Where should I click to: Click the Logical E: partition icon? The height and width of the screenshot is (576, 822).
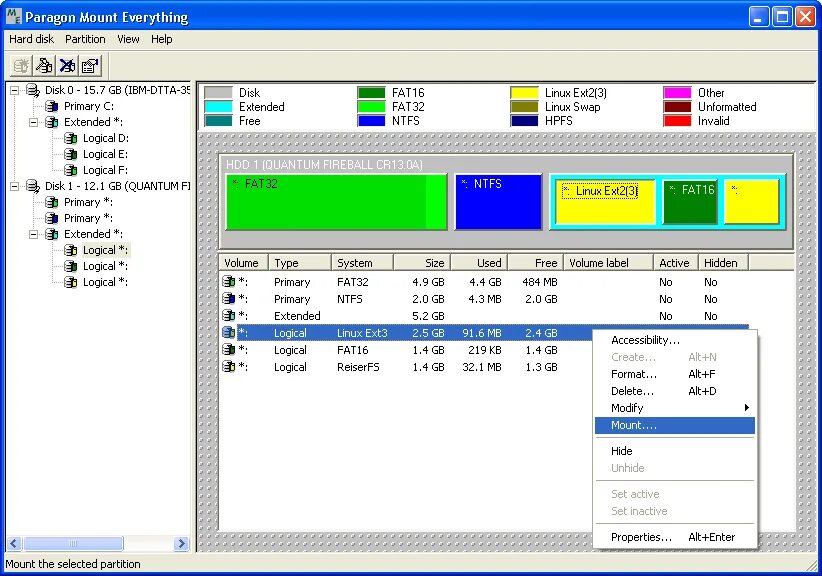(x=71, y=154)
